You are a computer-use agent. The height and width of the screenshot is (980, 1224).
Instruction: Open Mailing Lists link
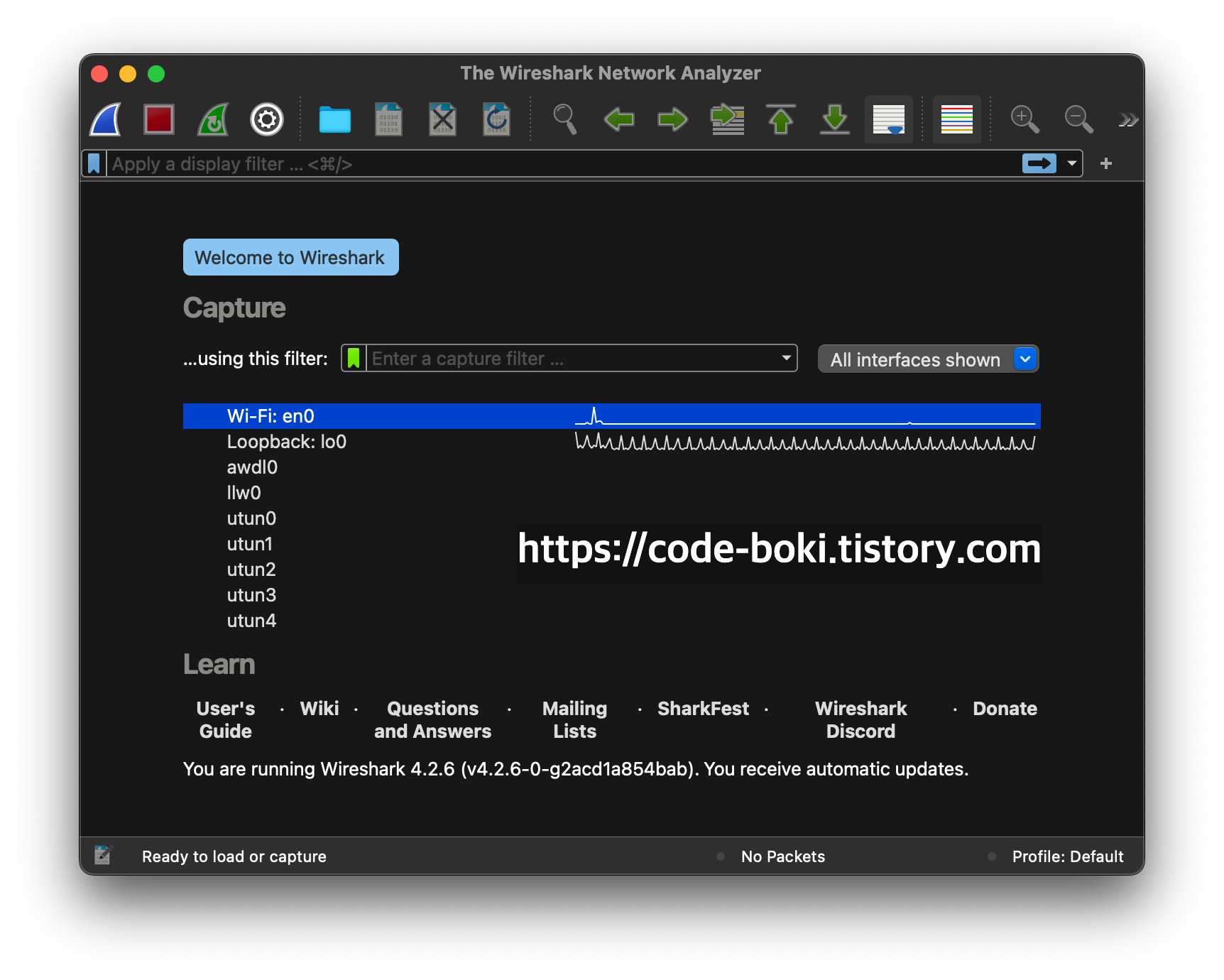[x=575, y=720]
